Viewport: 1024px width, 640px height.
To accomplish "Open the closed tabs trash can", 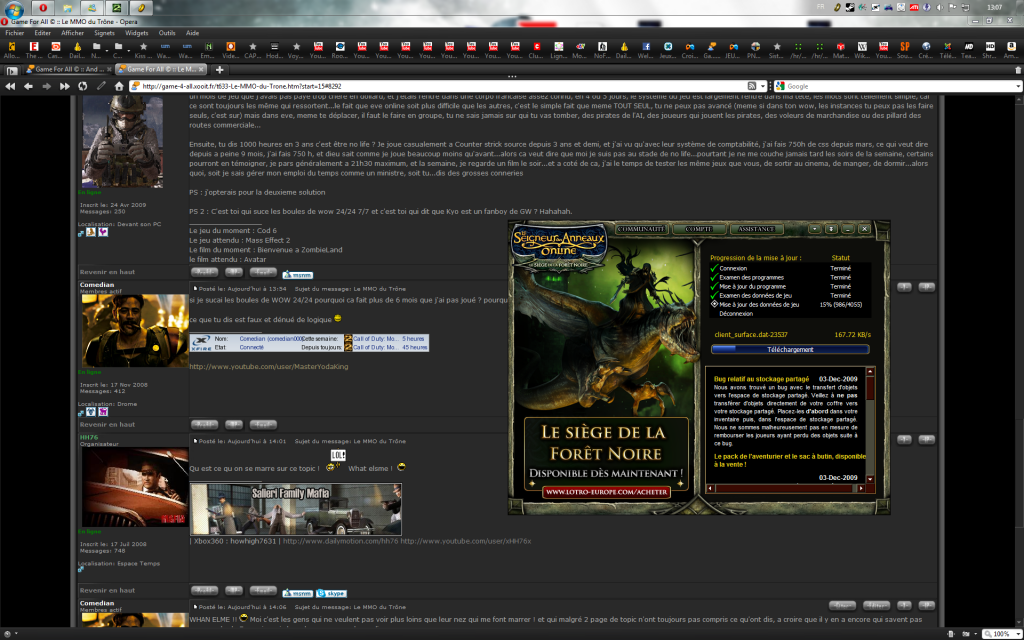I will tap(1017, 69).
